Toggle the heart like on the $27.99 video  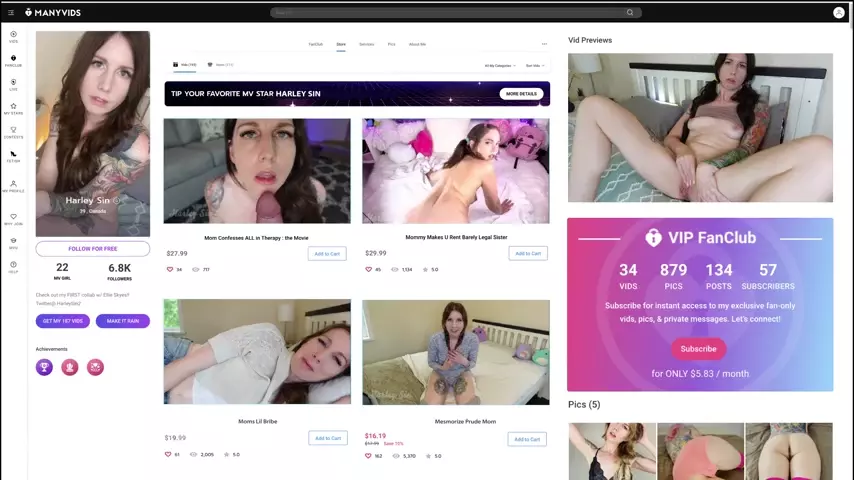click(170, 269)
